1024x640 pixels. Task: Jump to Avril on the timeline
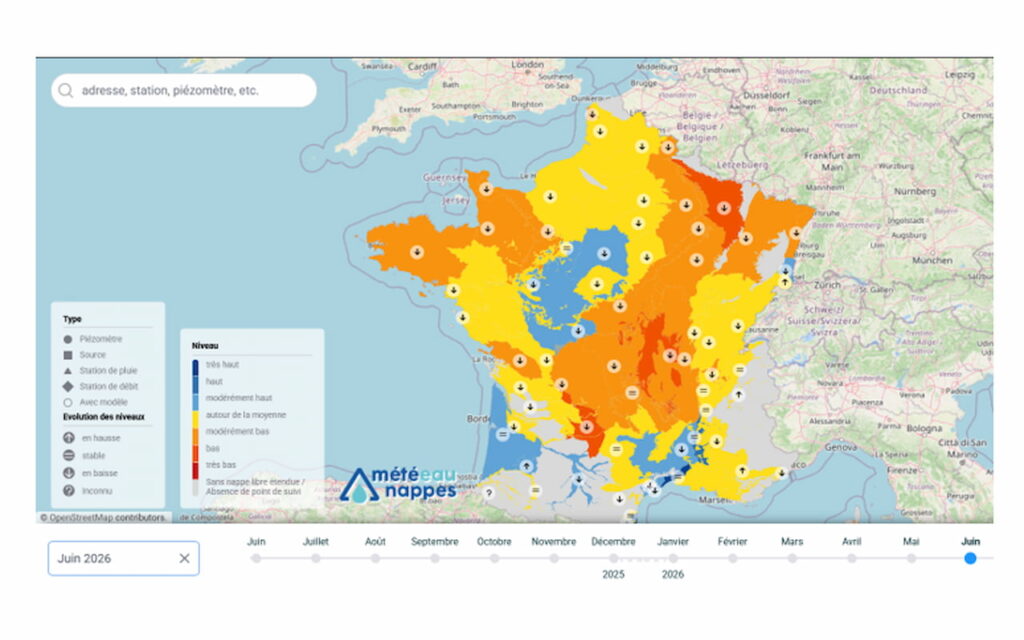click(852, 558)
